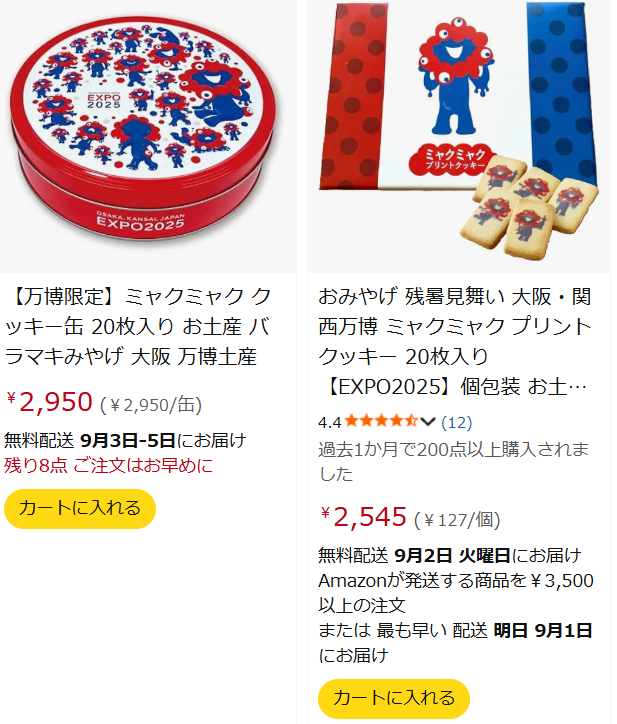The height and width of the screenshot is (724, 617).
Task: Click the 4.4 rating number
Action: click(329, 422)
